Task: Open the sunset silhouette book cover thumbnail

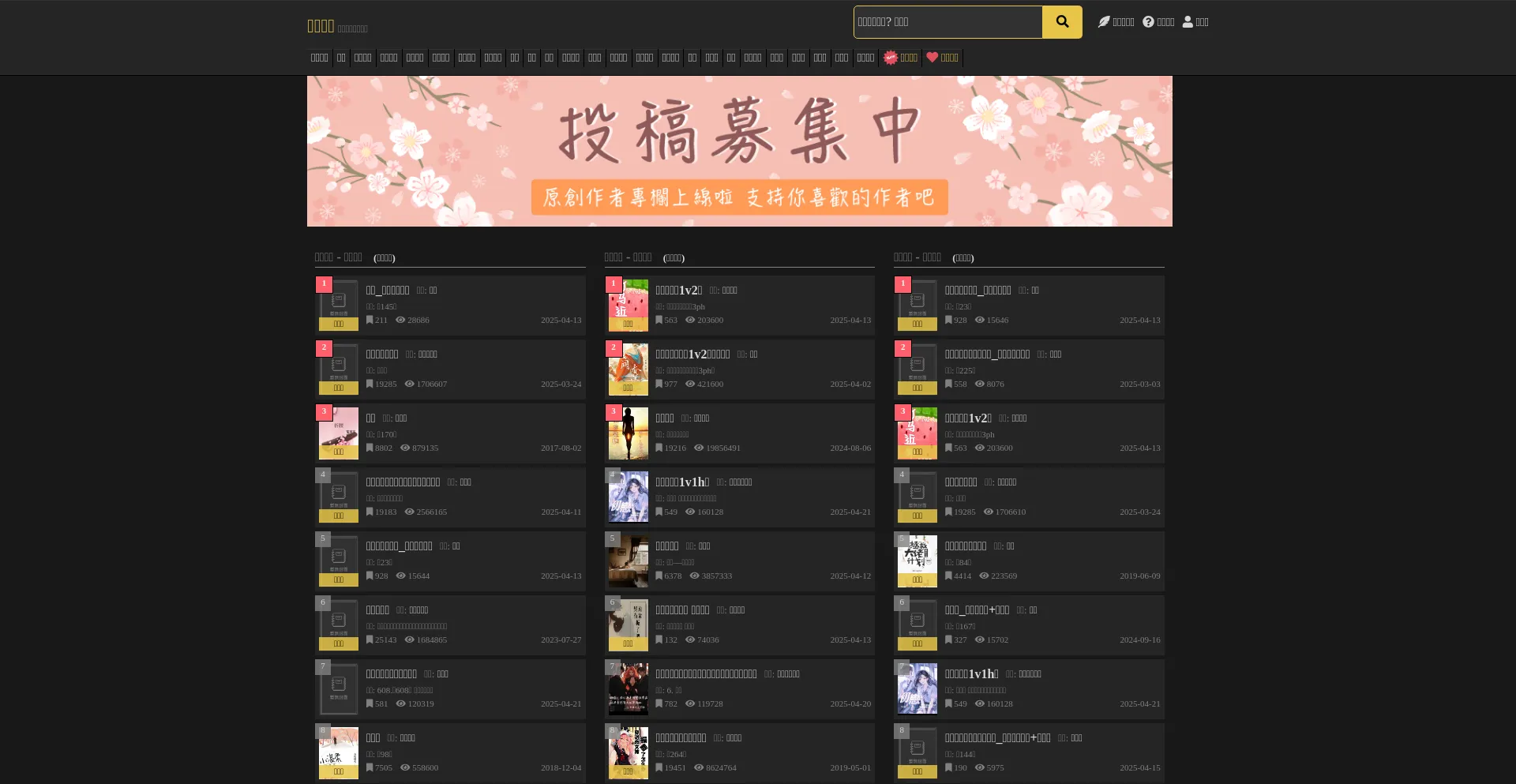Action: click(x=628, y=433)
